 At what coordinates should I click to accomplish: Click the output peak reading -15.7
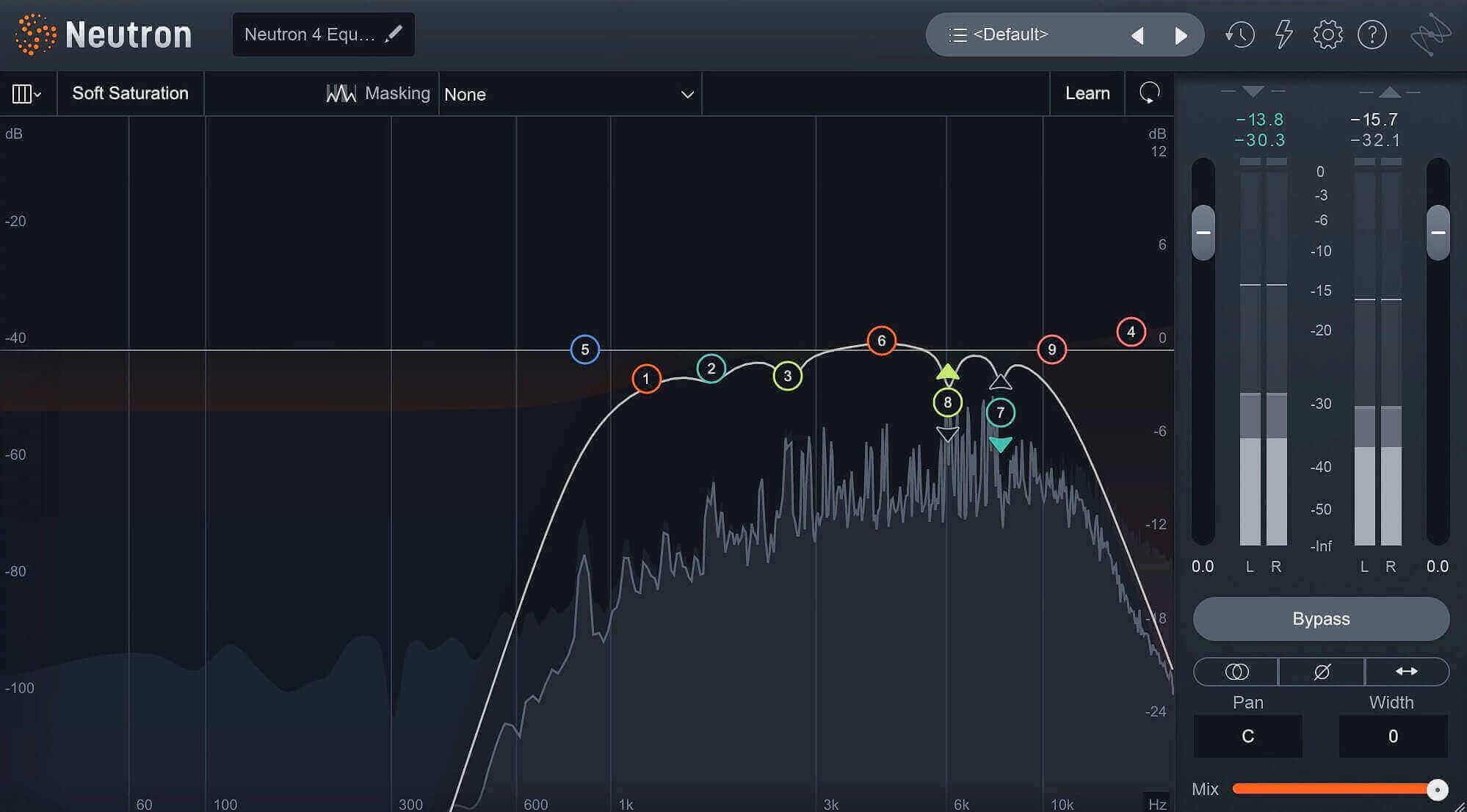point(1374,119)
